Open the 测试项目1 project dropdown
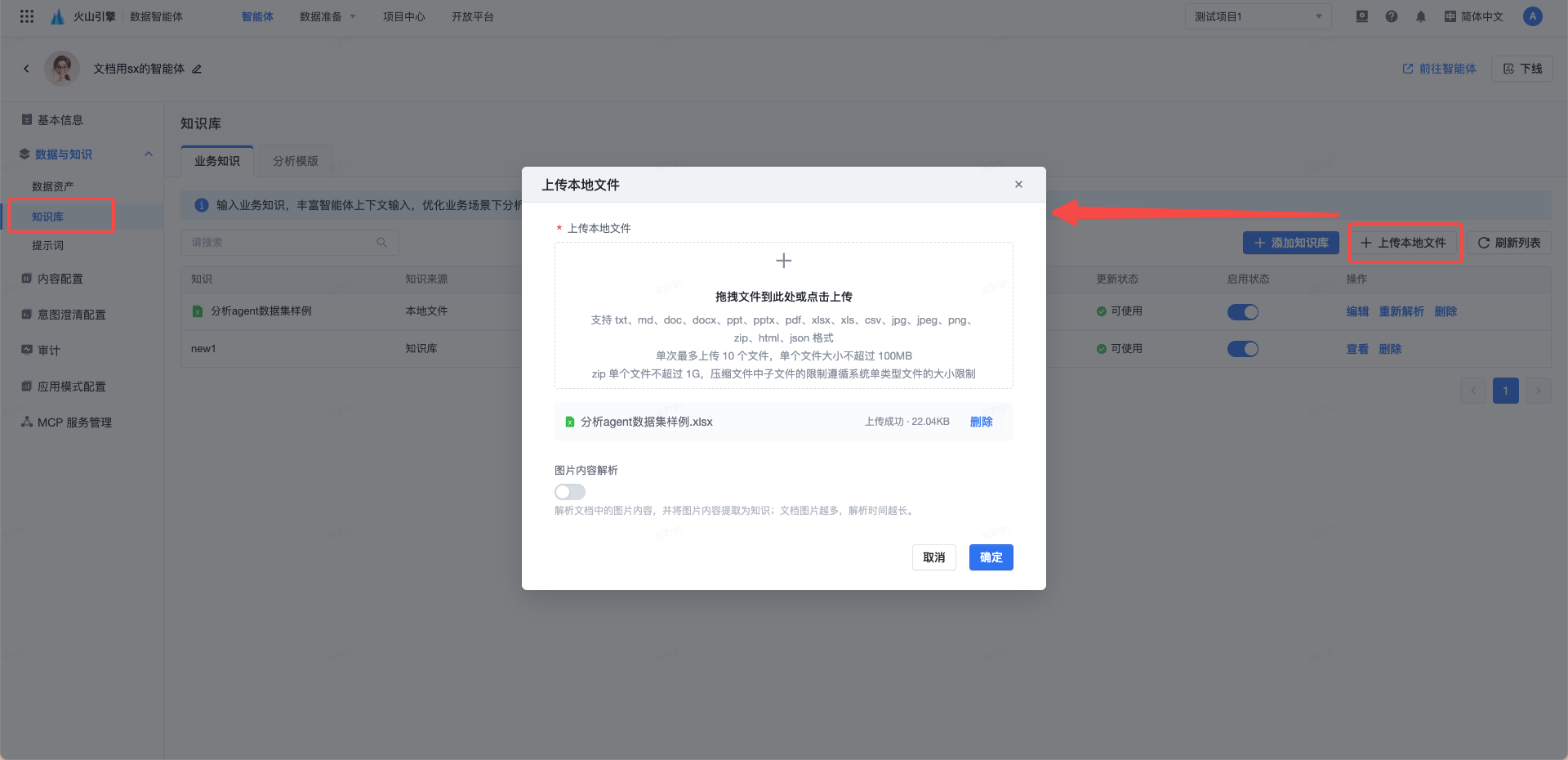The width and height of the screenshot is (1568, 760). coord(1258,16)
